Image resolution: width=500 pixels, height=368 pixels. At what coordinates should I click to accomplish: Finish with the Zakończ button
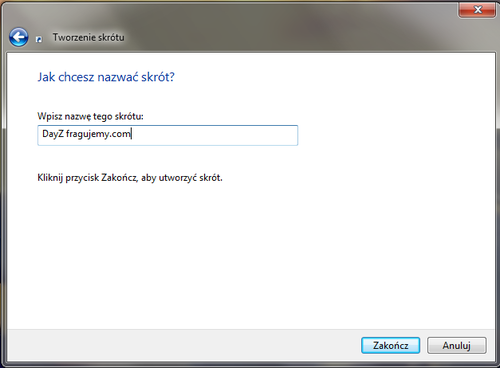point(390,345)
